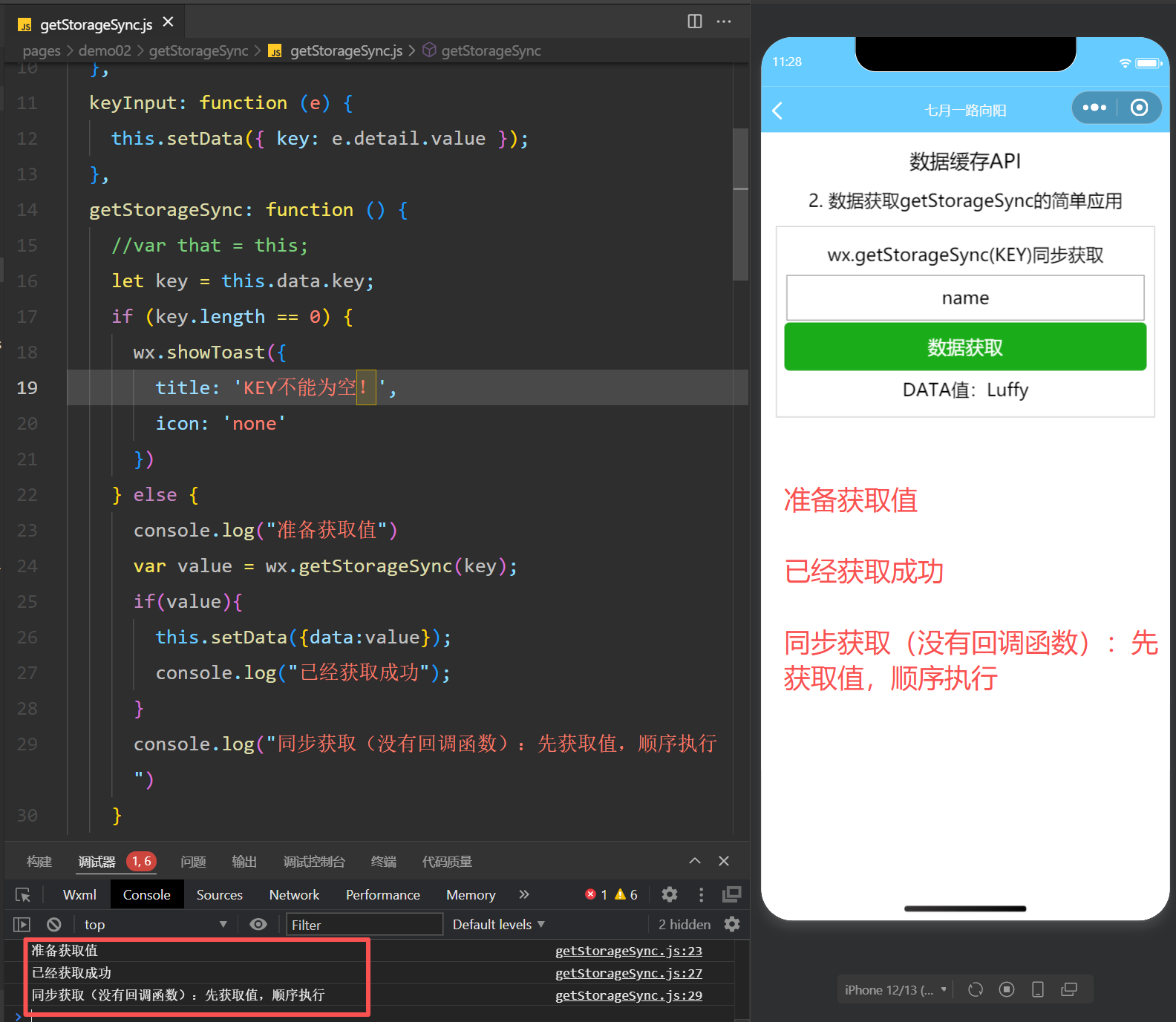Open console settings gear beside 2 hidden
The image size is (1176, 1022).
[x=732, y=925]
